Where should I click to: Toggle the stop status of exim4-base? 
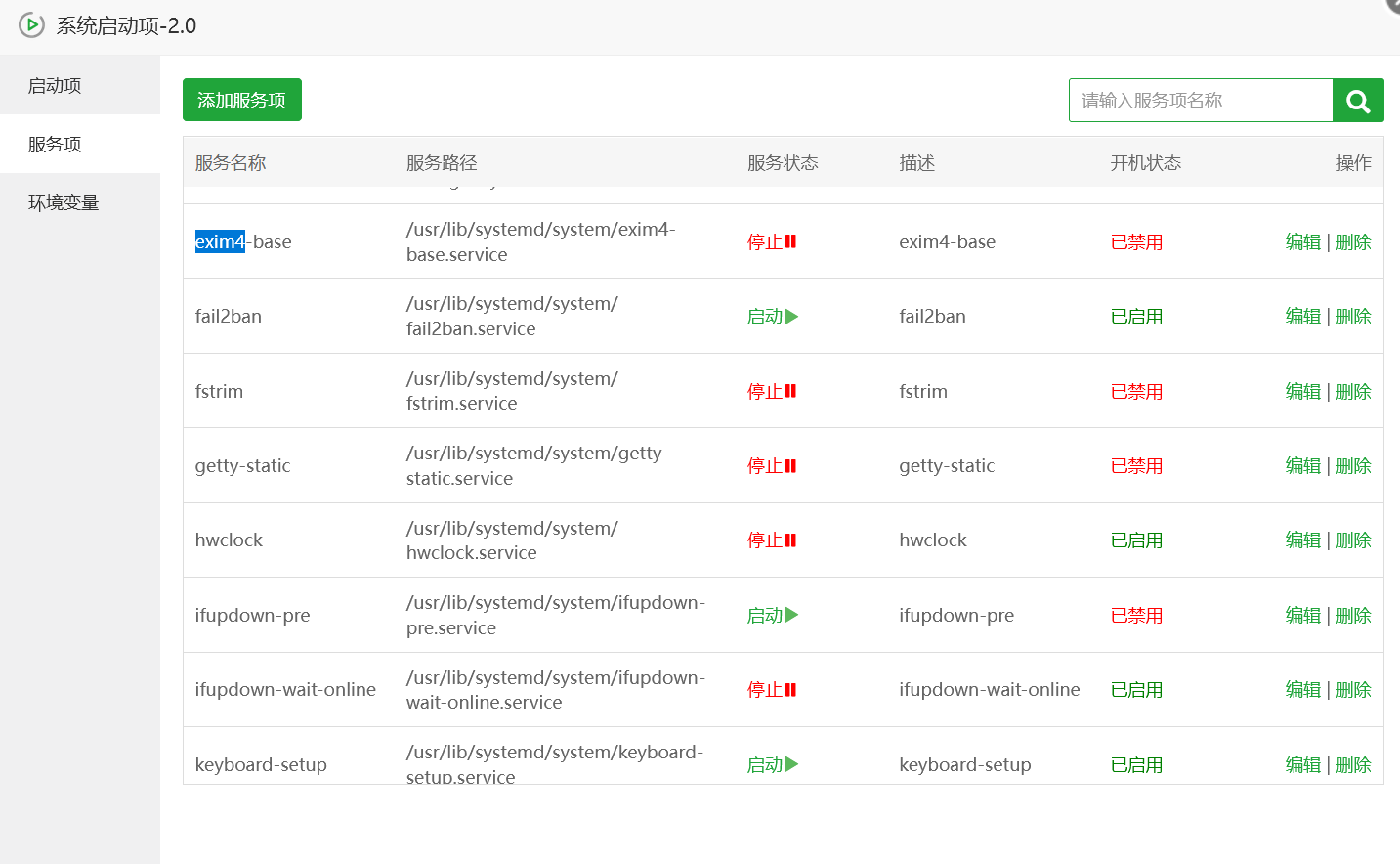772,241
